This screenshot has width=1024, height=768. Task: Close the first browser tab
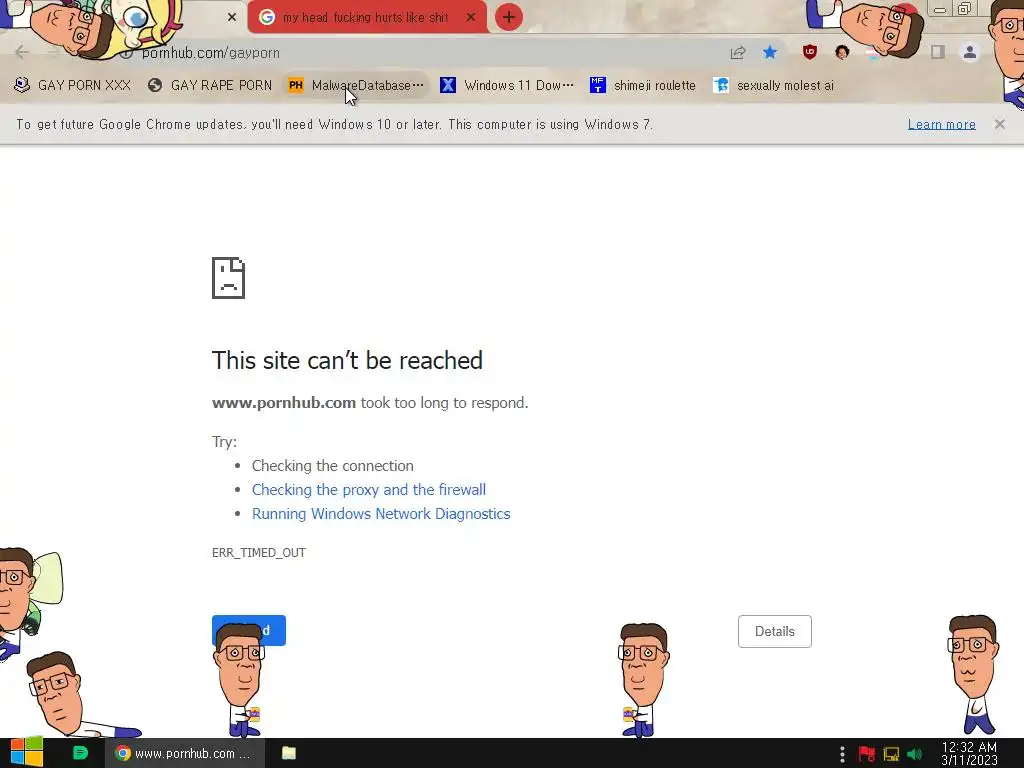pos(232,18)
